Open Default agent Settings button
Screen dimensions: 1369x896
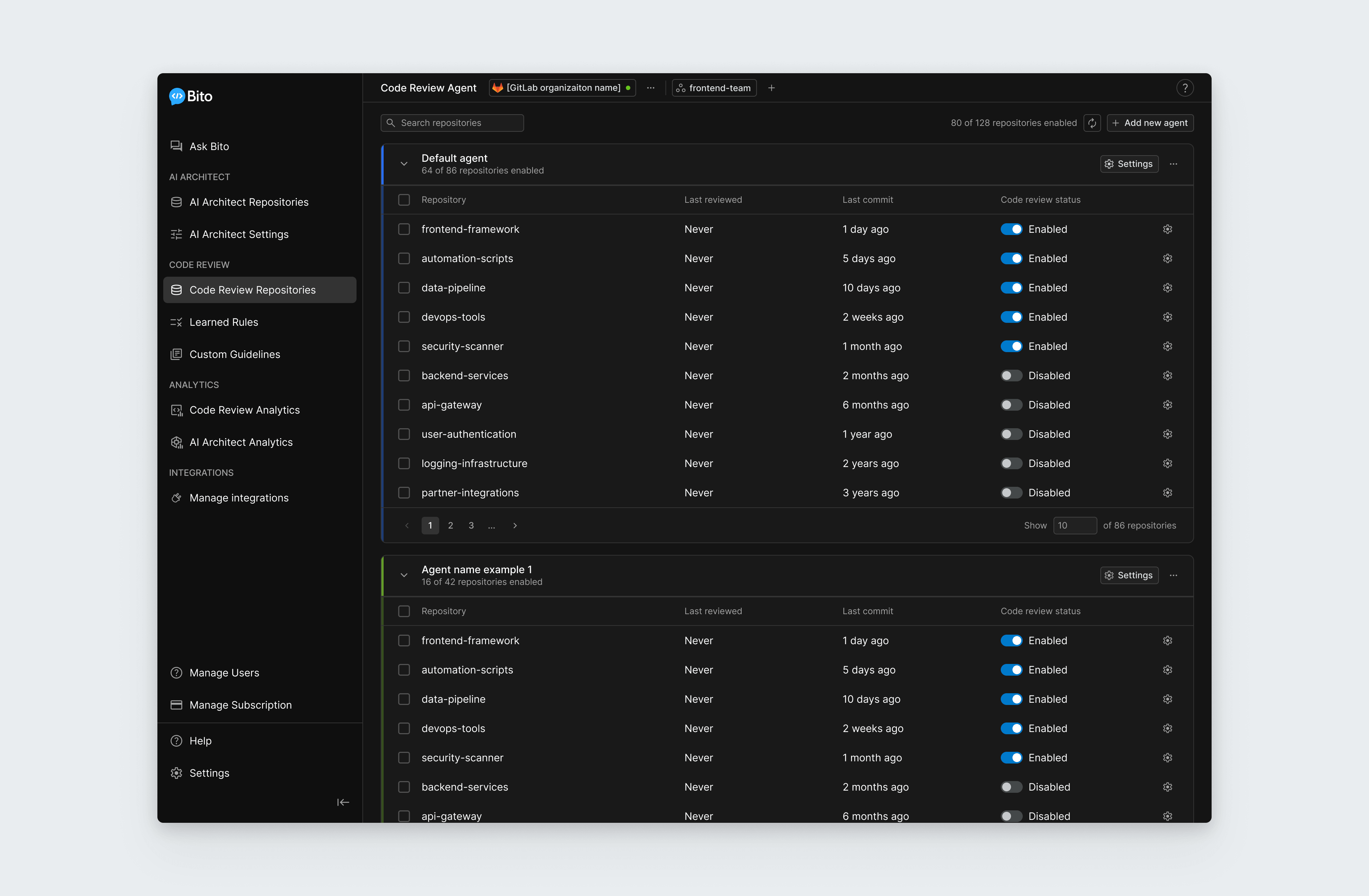1129,164
